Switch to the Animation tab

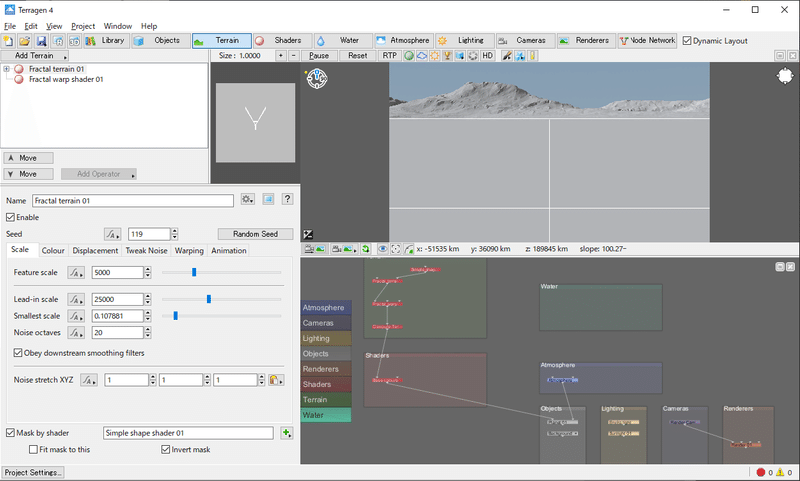coord(229,250)
